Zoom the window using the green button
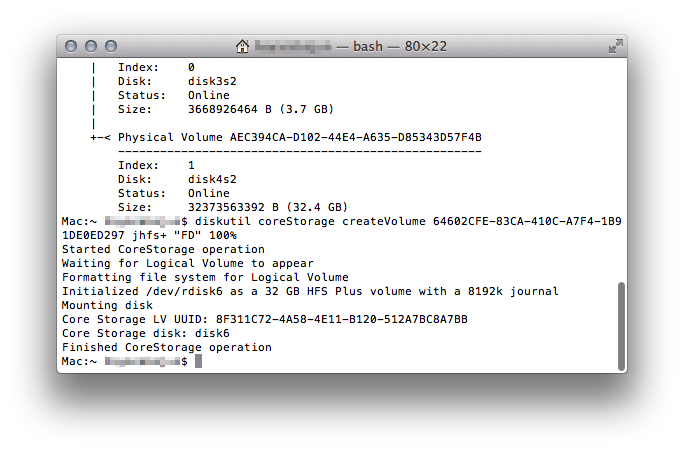Screen dimensions: 684x452 coord(111,46)
